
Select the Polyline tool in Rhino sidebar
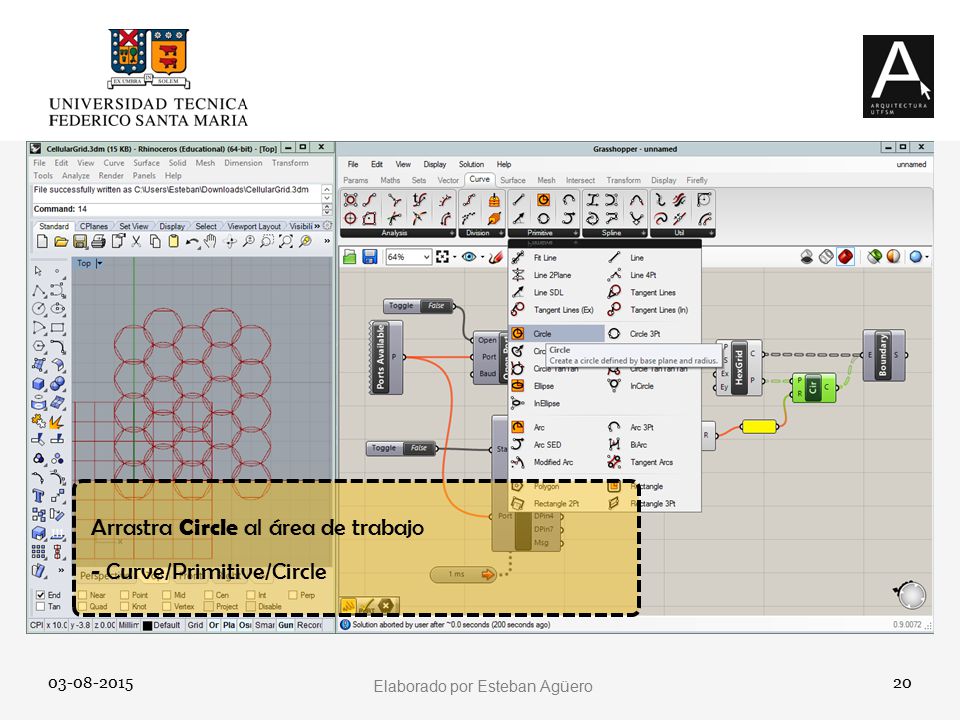[39, 290]
